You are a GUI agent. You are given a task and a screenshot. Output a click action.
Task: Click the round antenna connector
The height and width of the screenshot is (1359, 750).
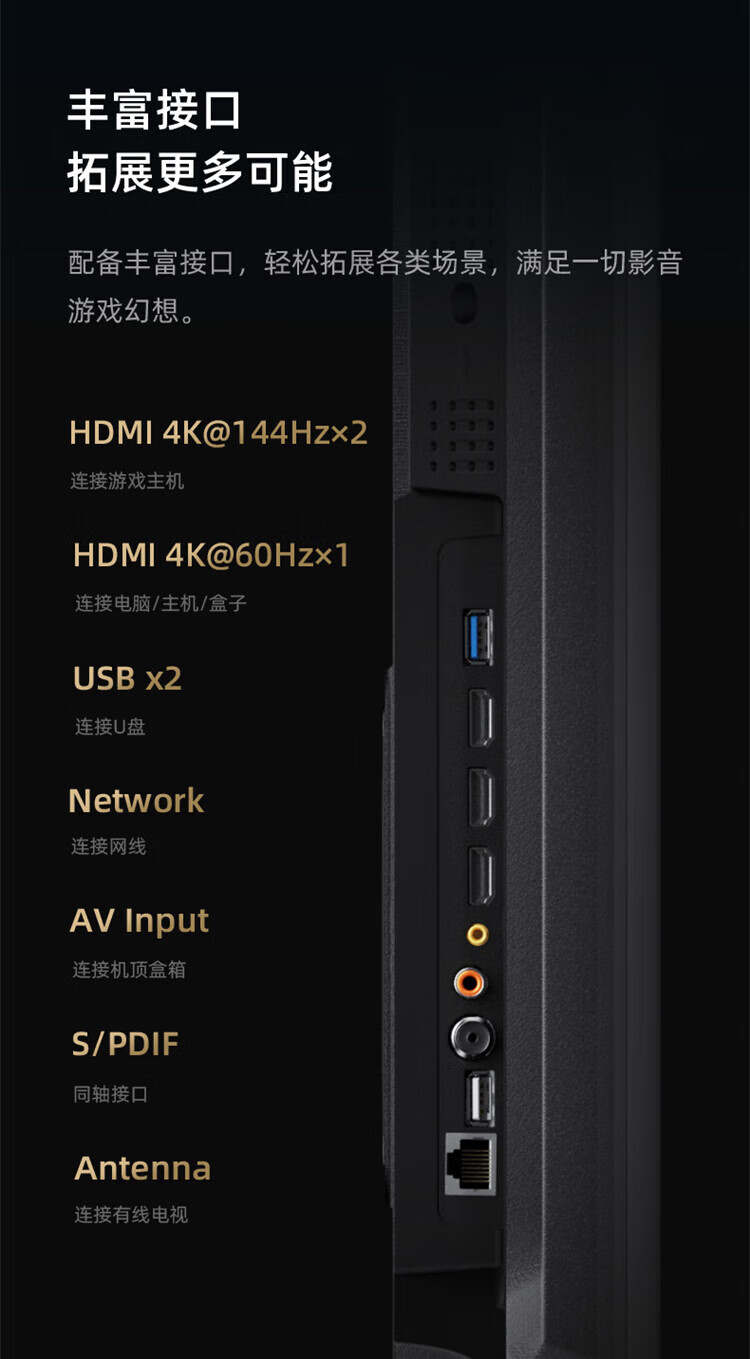point(472,1037)
